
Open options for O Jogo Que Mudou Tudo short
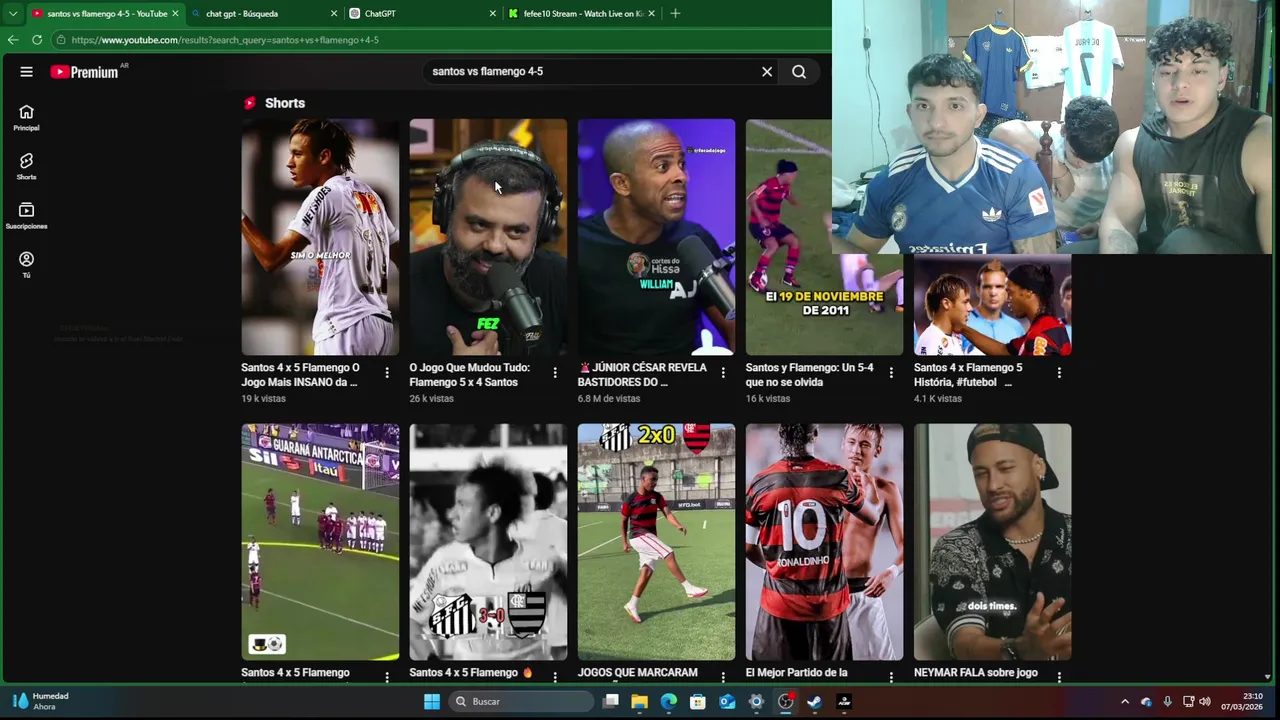[555, 372]
